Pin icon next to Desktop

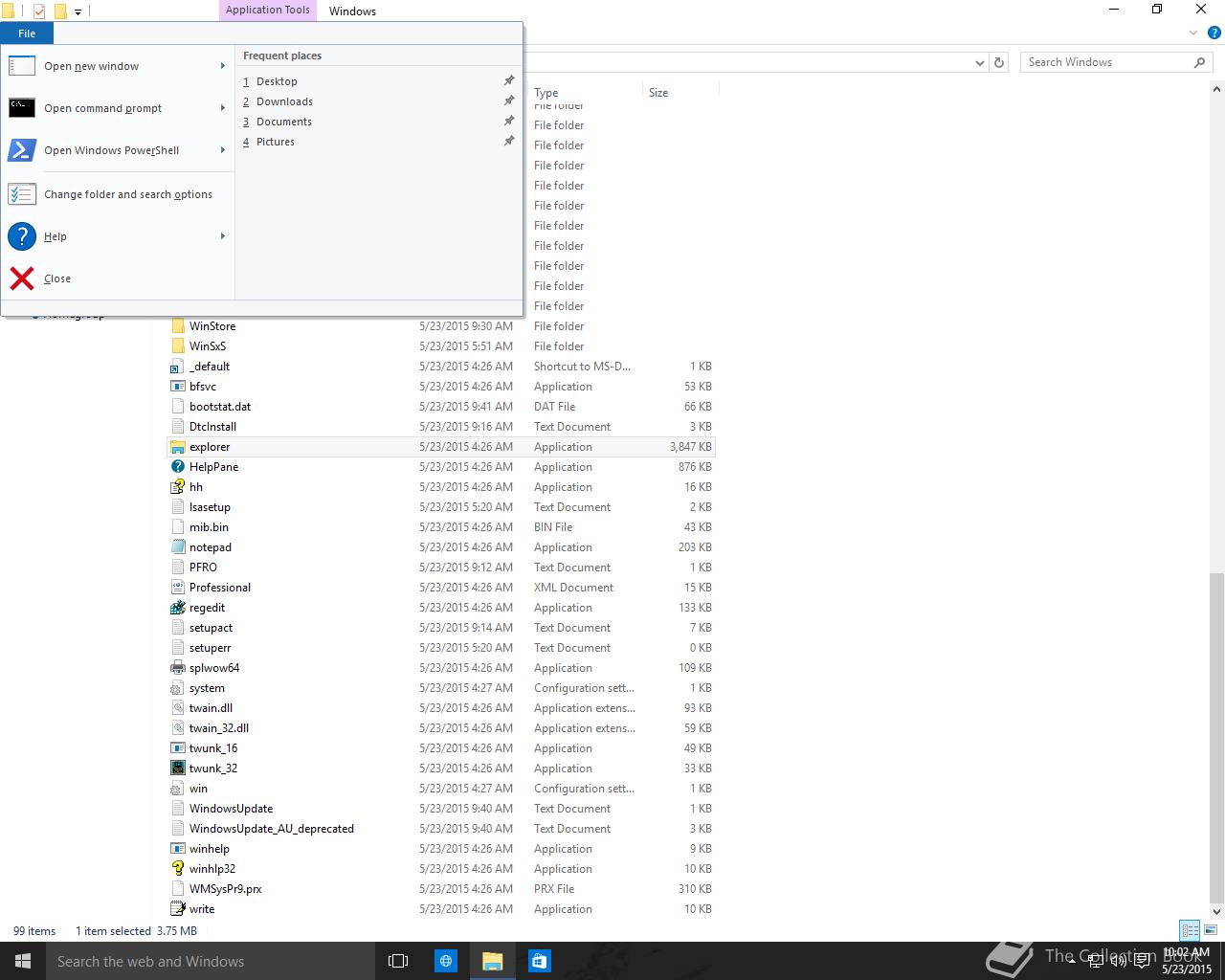[509, 81]
